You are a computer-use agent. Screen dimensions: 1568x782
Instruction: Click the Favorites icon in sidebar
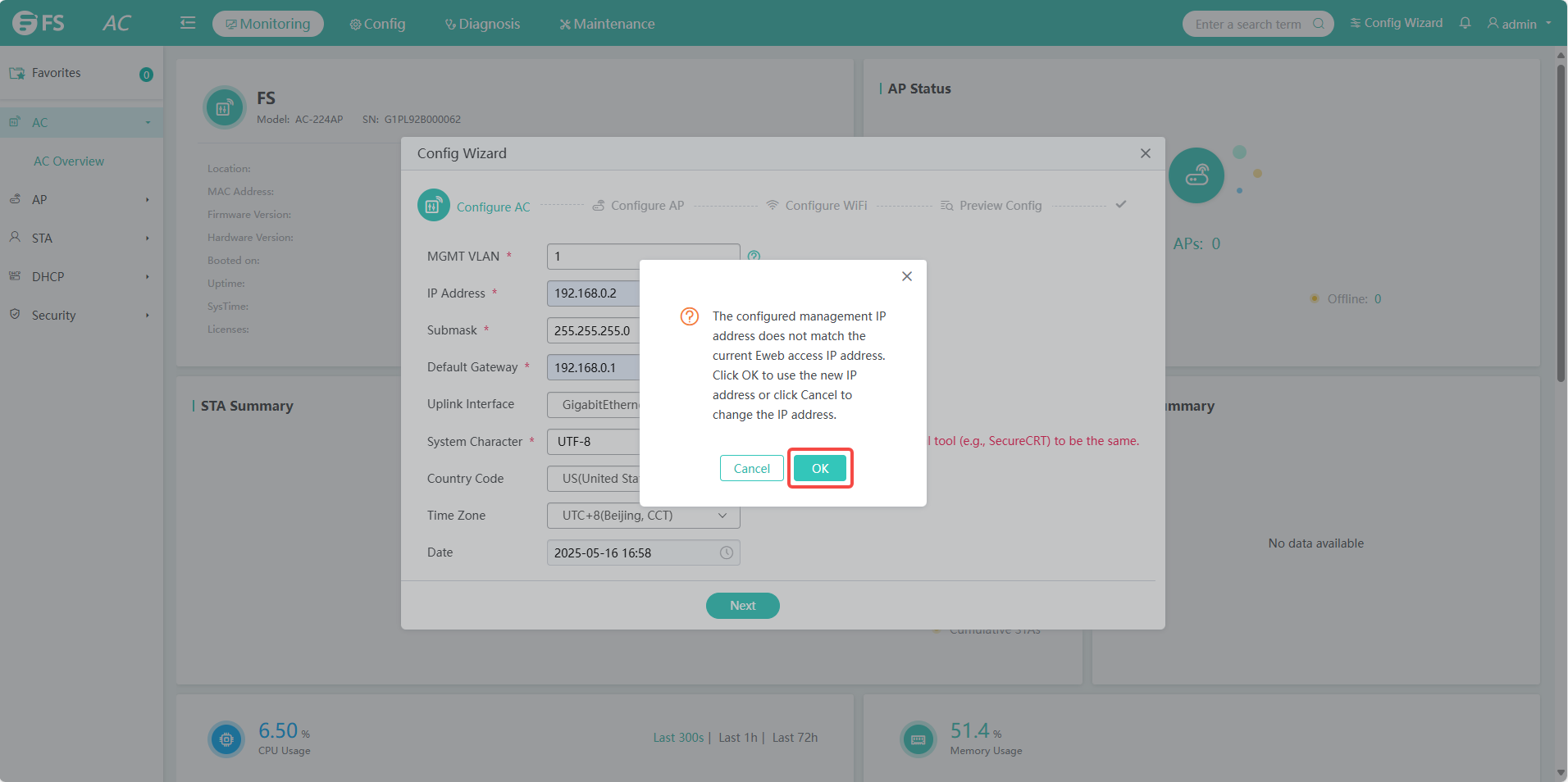click(16, 73)
